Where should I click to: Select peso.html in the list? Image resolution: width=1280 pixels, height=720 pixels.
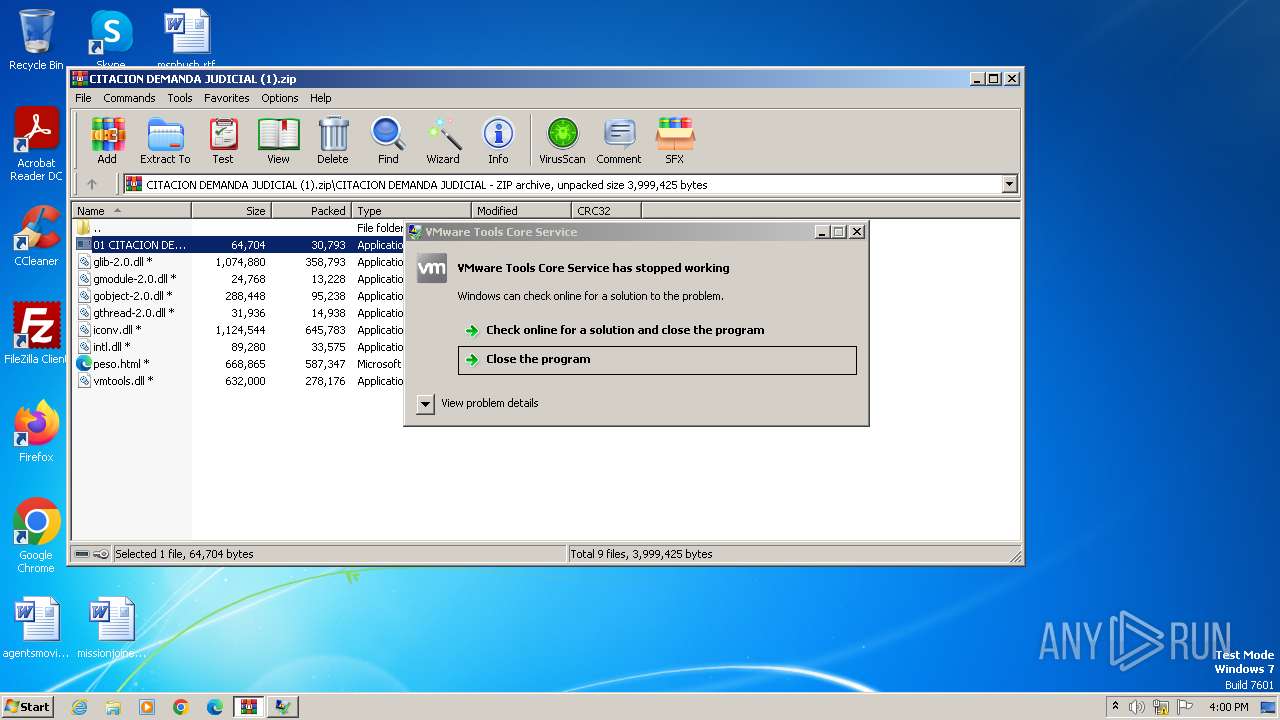pos(238,364)
